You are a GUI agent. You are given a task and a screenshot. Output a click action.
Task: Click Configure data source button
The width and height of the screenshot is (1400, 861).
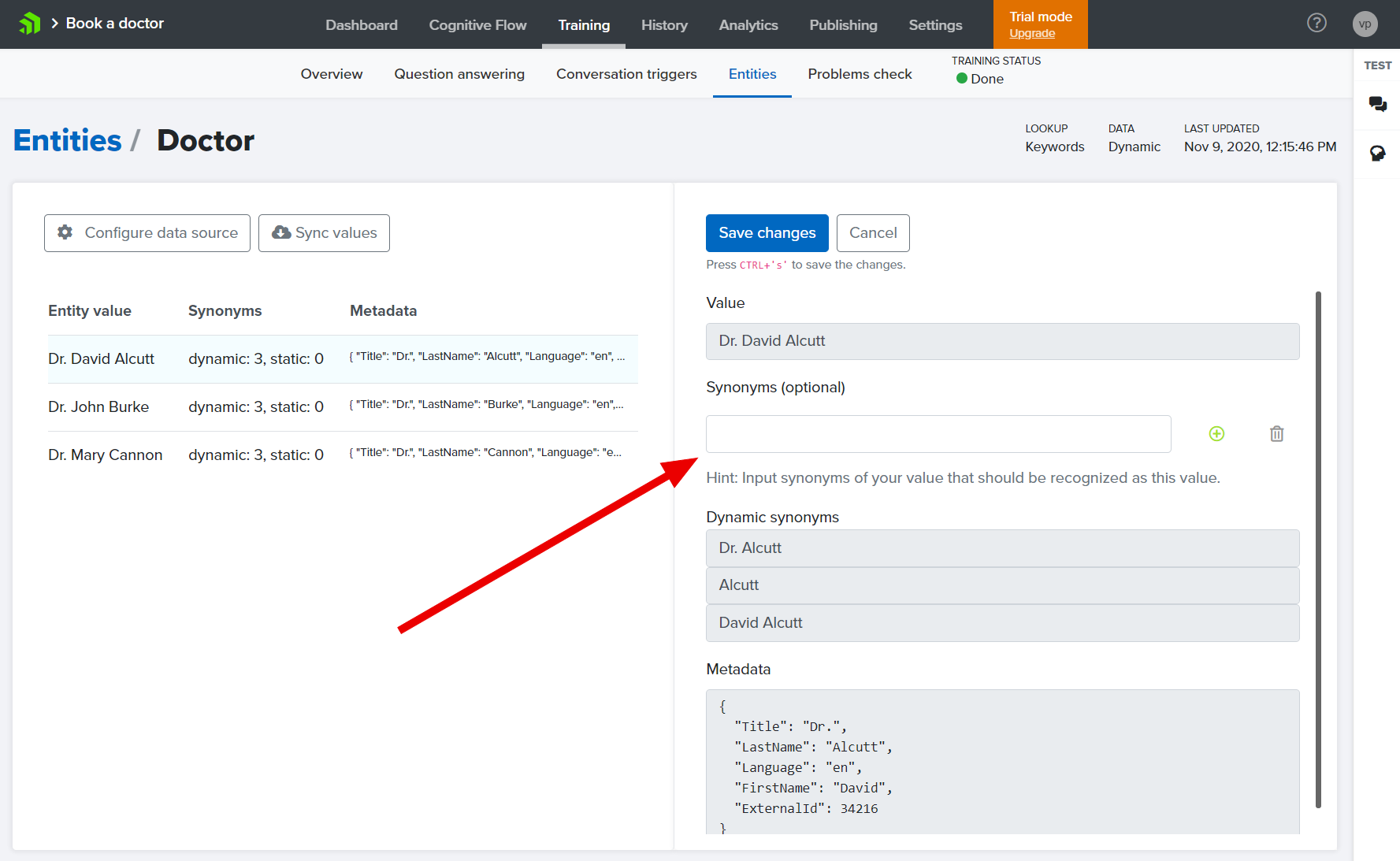(147, 233)
